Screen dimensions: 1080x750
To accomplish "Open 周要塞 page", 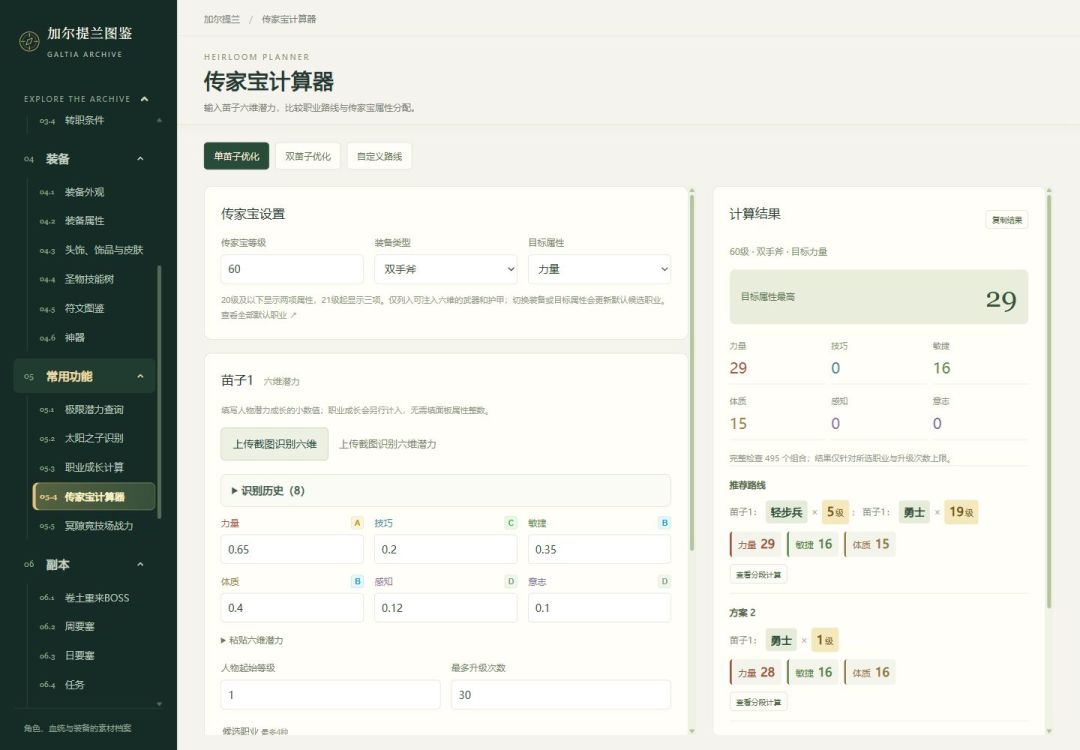I will click(79, 627).
